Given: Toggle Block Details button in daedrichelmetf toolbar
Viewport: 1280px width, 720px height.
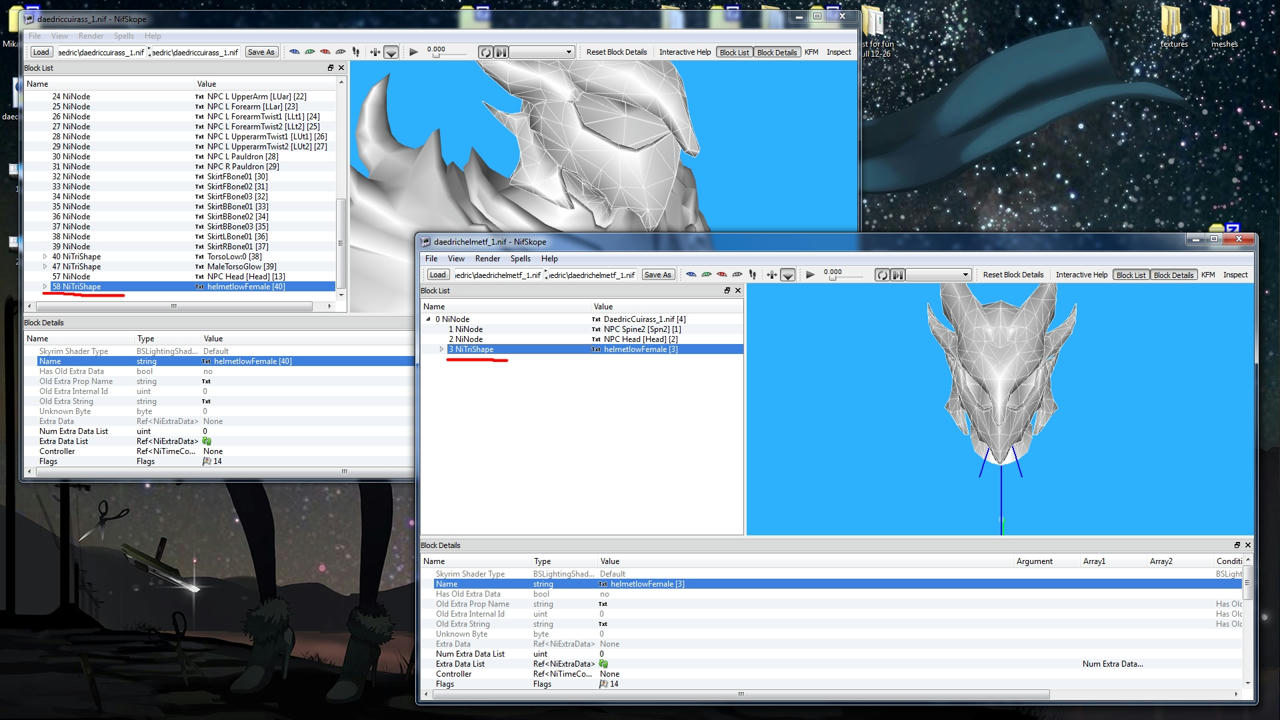Looking at the screenshot, I should tap(1173, 275).
